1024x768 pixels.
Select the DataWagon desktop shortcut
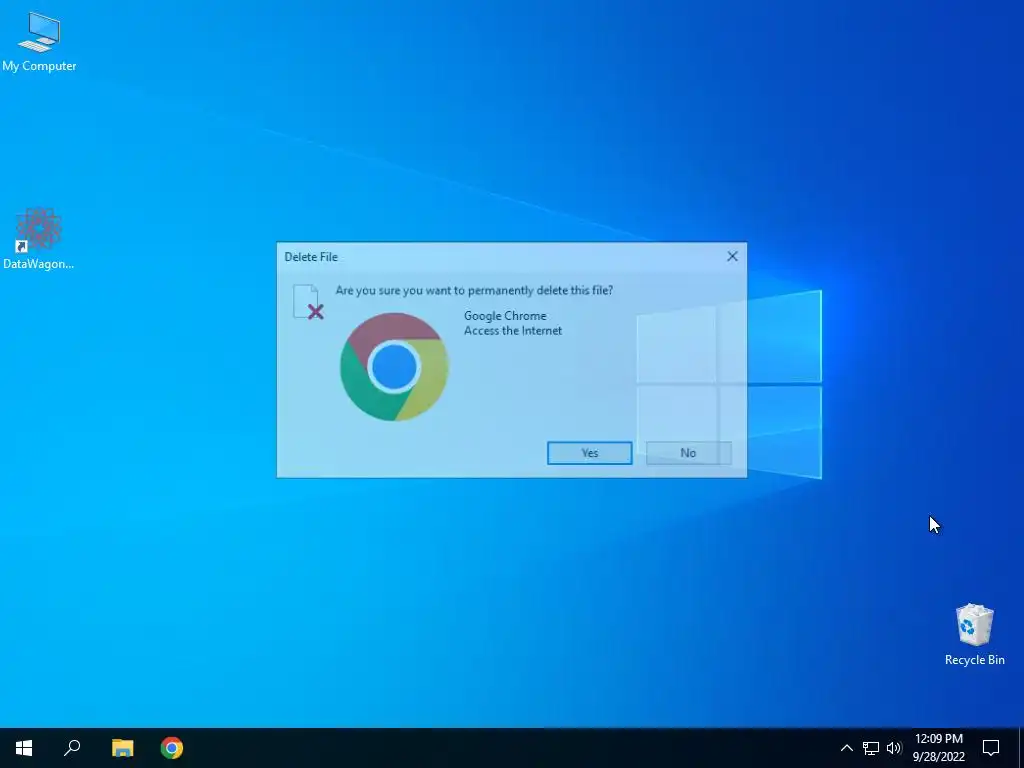(39, 238)
